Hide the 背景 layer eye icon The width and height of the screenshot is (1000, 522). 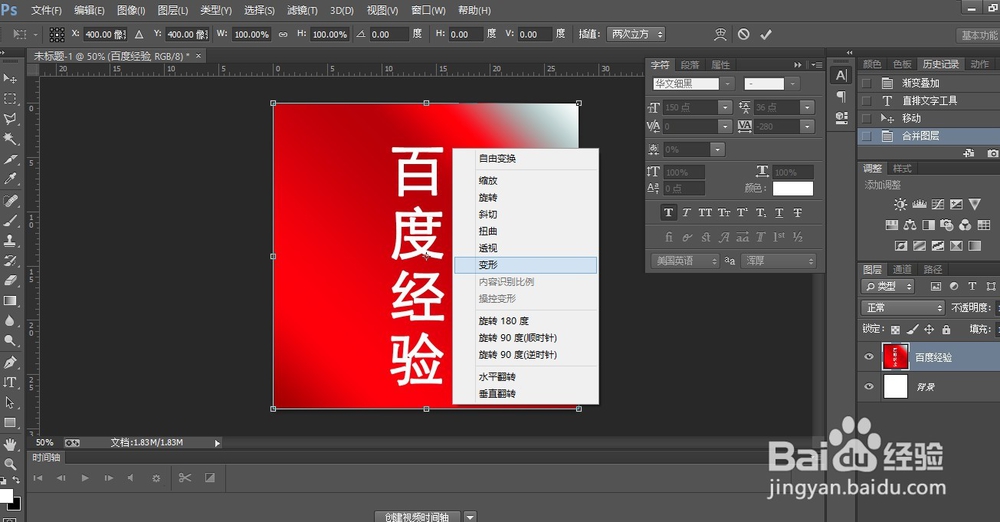(869, 386)
